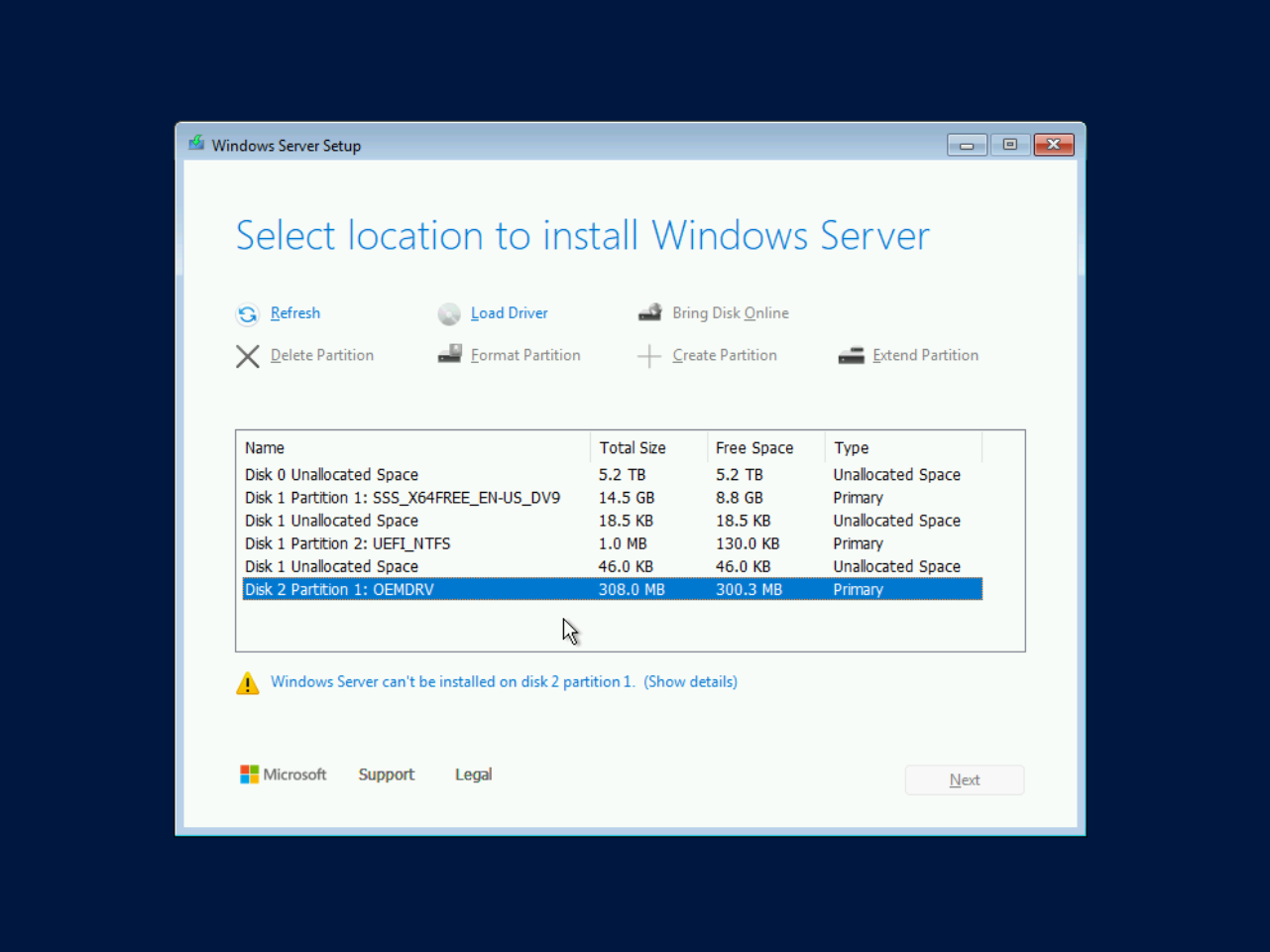Screen dimensions: 1270x952
Task: Click the Name column header
Action: click(413, 448)
